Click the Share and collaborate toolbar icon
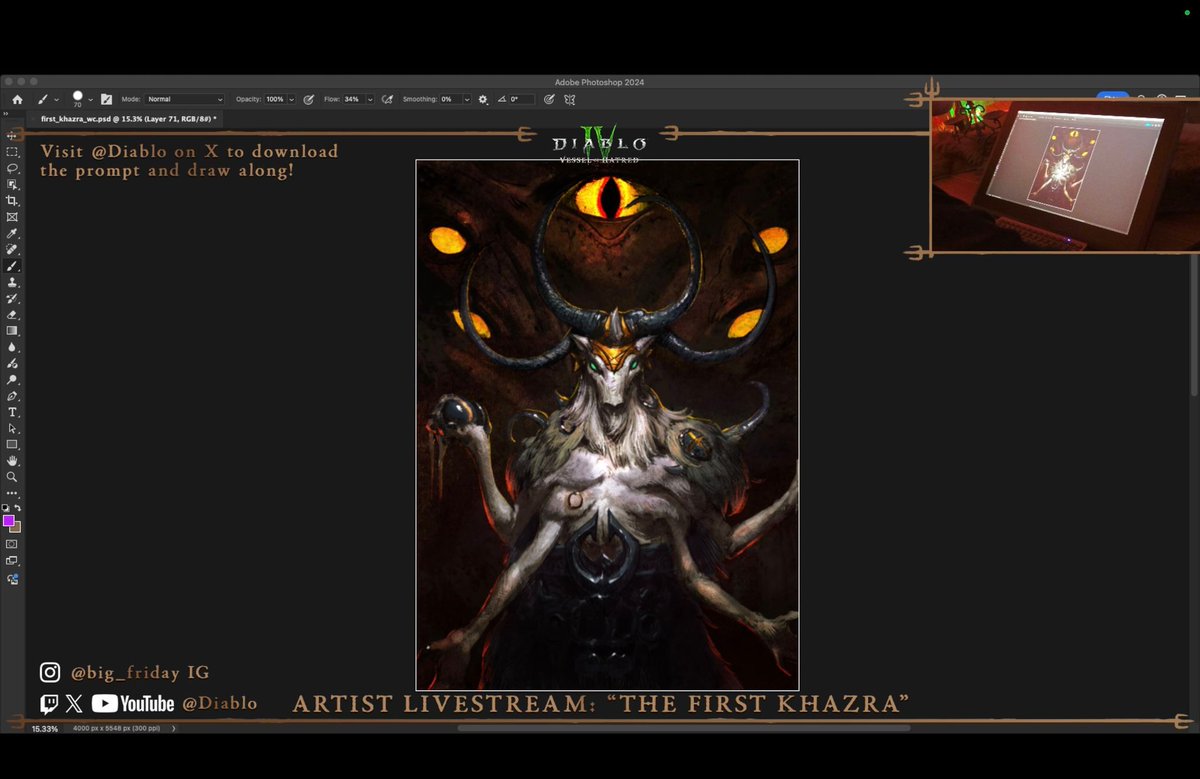 point(12,578)
